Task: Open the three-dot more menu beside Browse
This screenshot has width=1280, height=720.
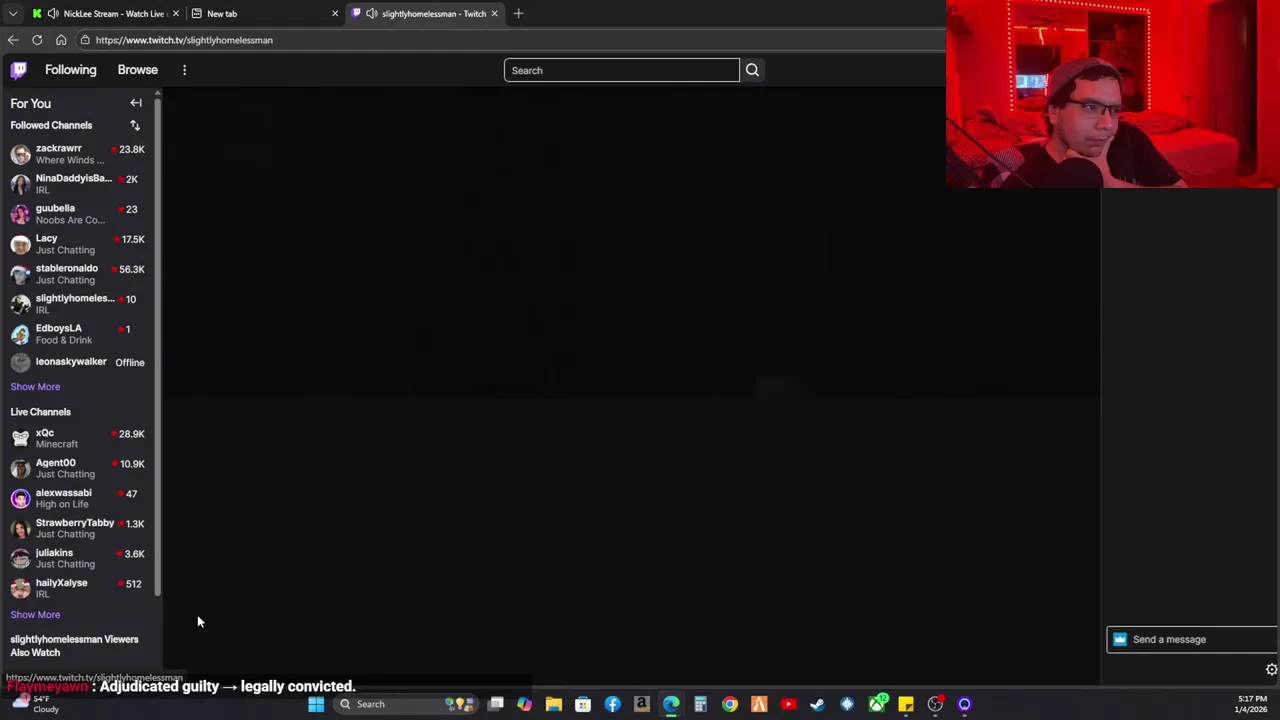Action: pyautogui.click(x=184, y=70)
